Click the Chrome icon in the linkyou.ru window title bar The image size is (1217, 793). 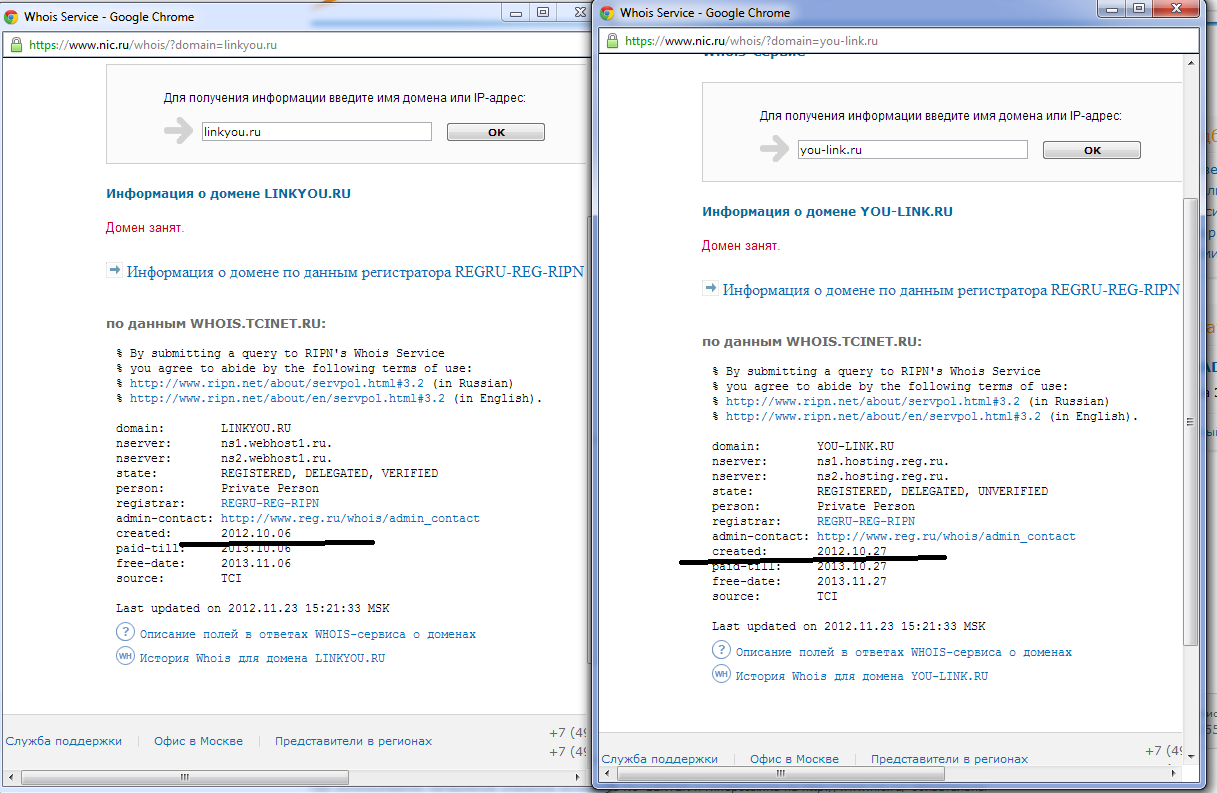point(11,17)
